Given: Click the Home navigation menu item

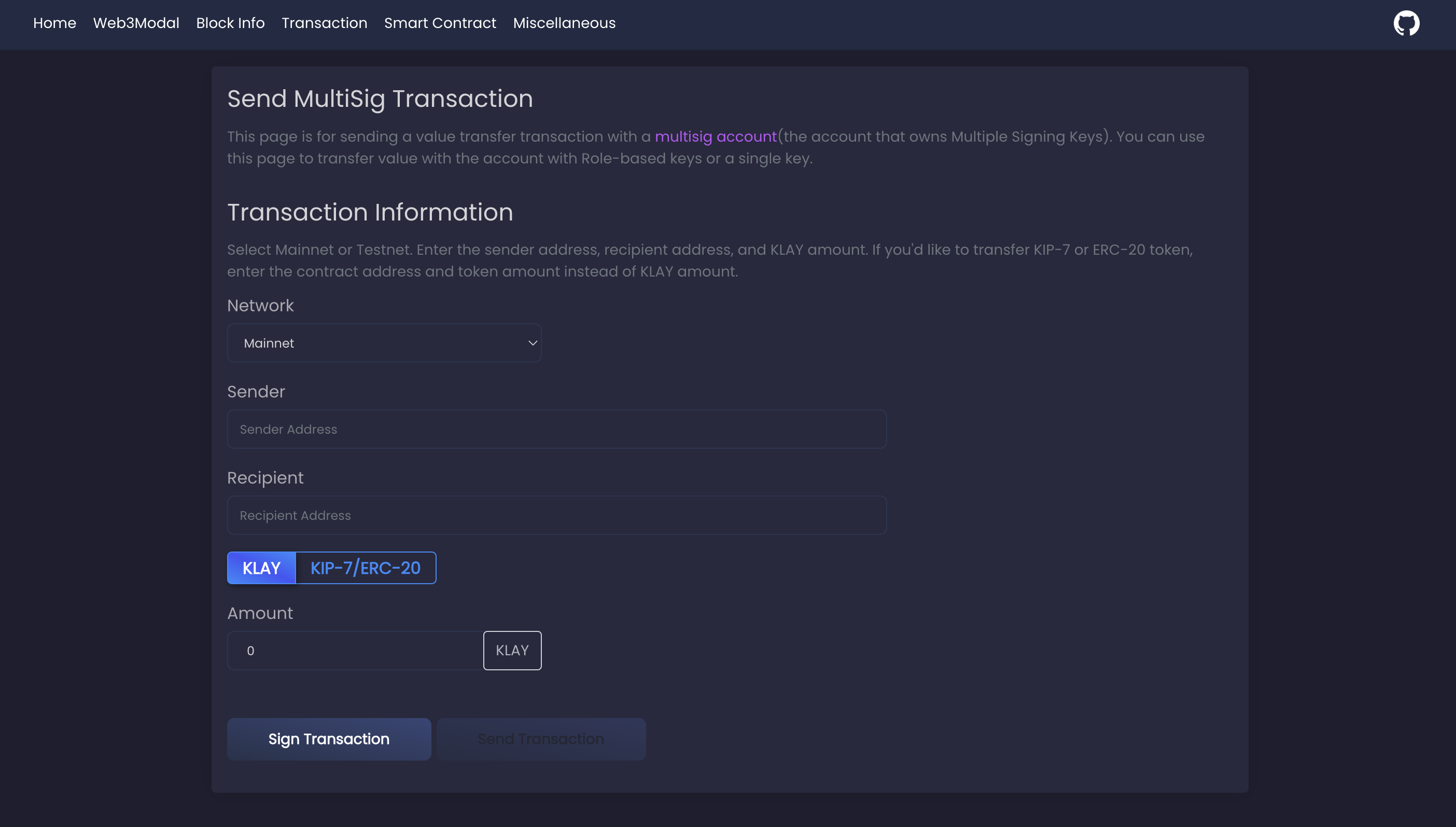Looking at the screenshot, I should [x=54, y=23].
